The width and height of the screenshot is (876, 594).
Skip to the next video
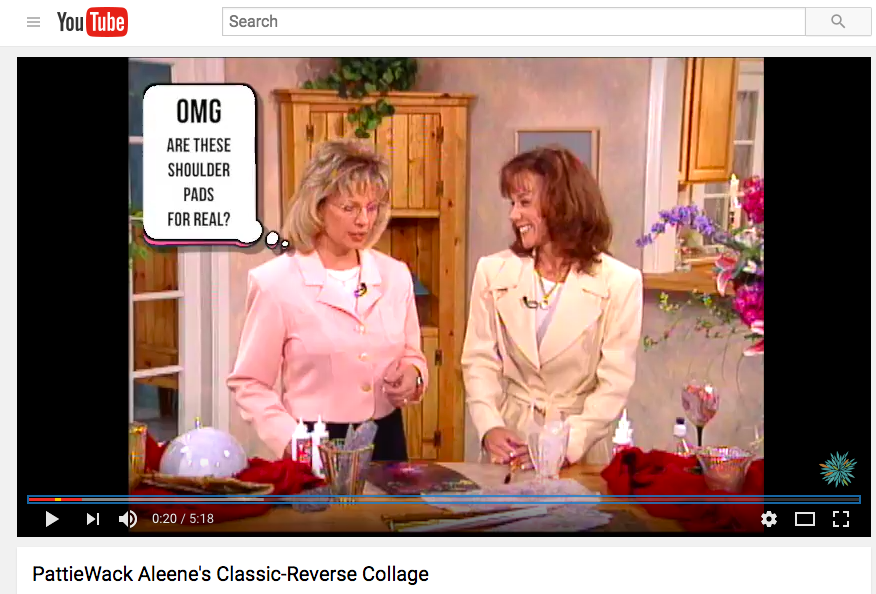point(93,519)
